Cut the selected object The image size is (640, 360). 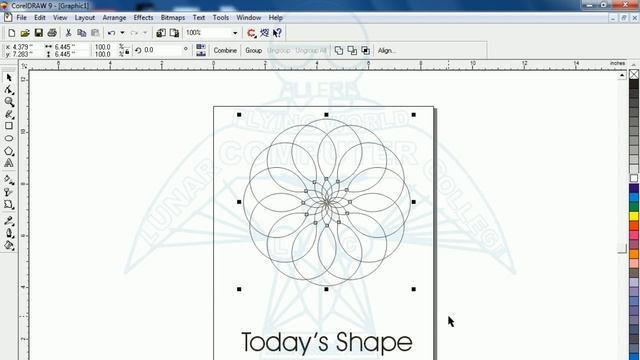pos(68,33)
